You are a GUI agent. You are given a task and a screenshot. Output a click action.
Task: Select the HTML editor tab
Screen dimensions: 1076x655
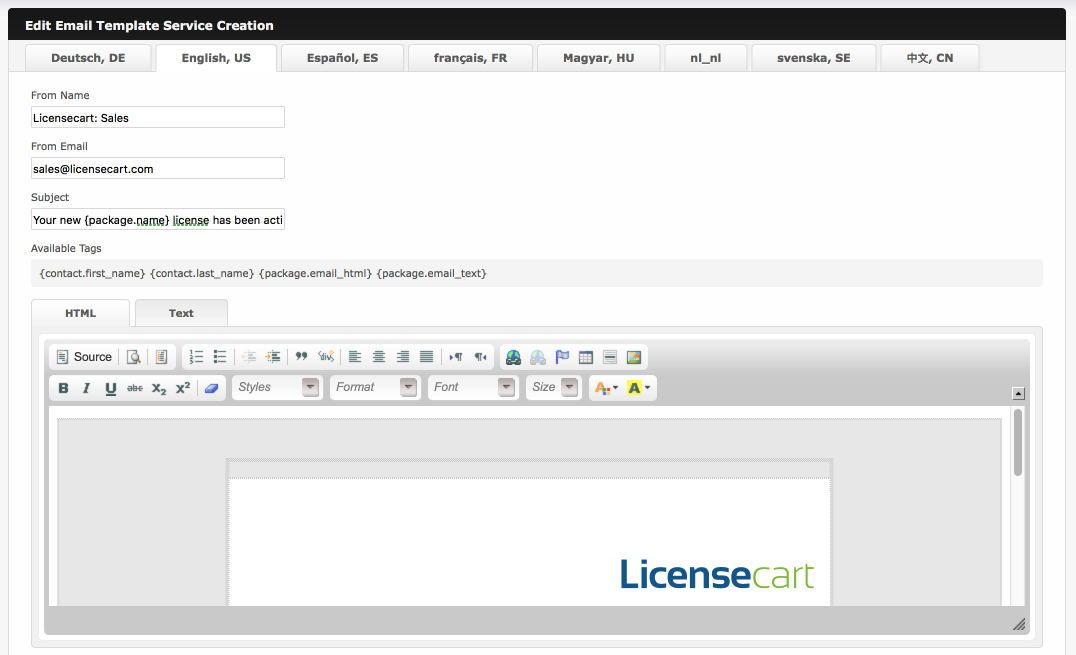point(80,313)
